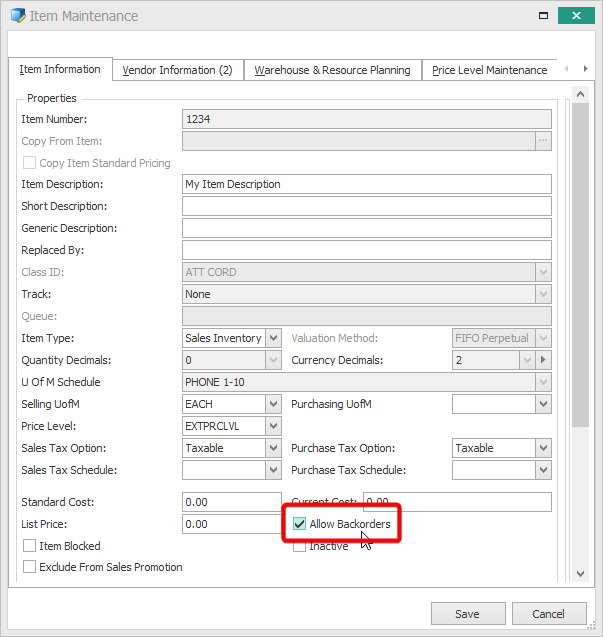Switch to the Vendor Information tab
603x637 pixels.
(x=177, y=70)
